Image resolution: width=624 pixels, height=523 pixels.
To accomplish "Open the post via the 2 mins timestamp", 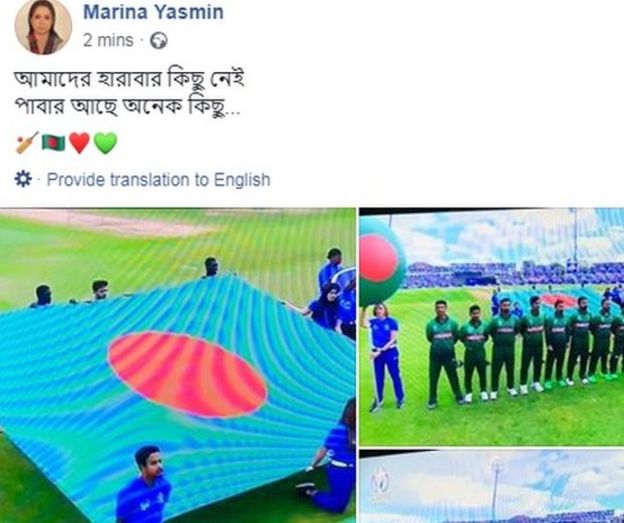I will (x=108, y=40).
